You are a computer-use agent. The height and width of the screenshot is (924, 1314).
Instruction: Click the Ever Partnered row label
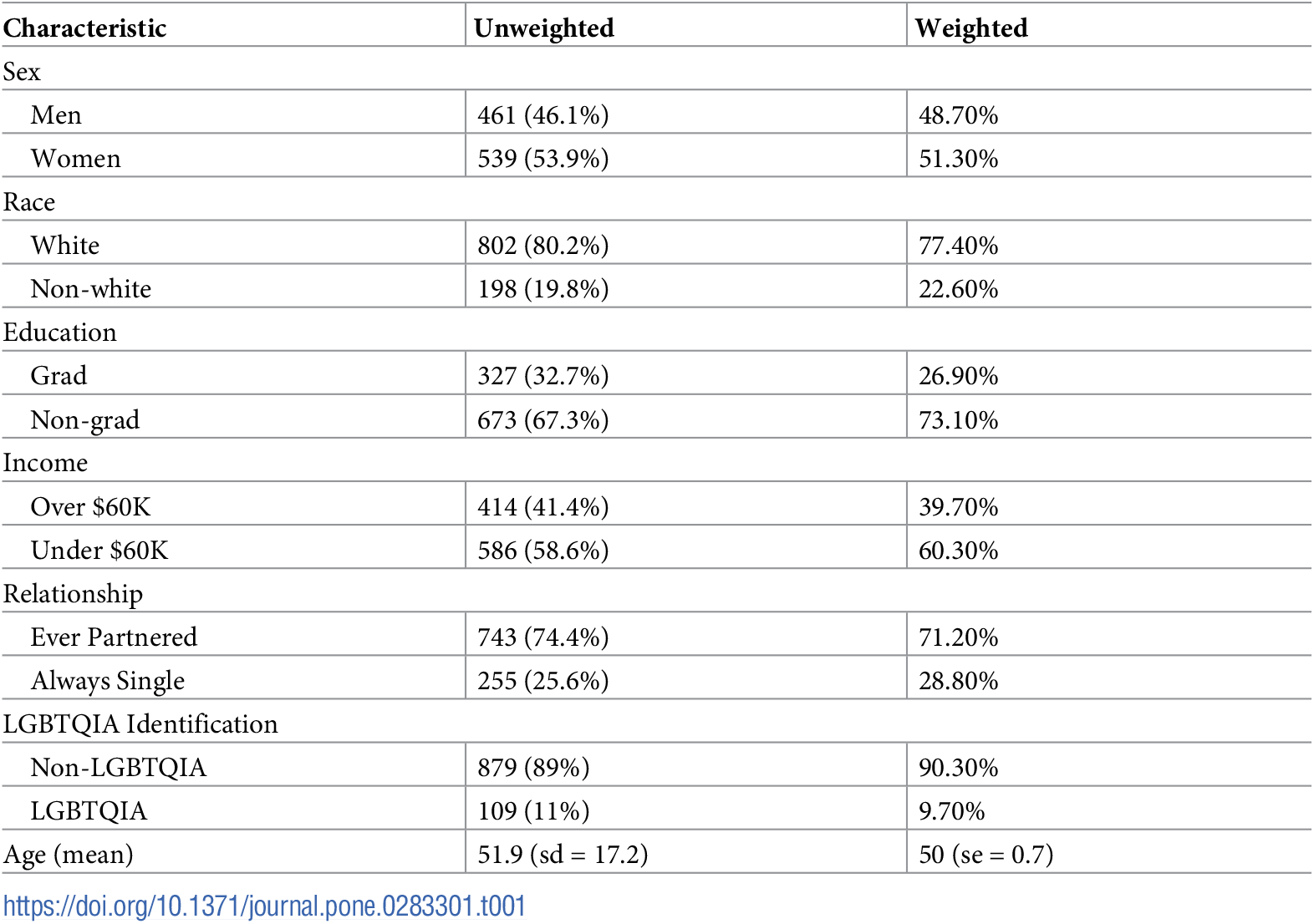click(114, 637)
